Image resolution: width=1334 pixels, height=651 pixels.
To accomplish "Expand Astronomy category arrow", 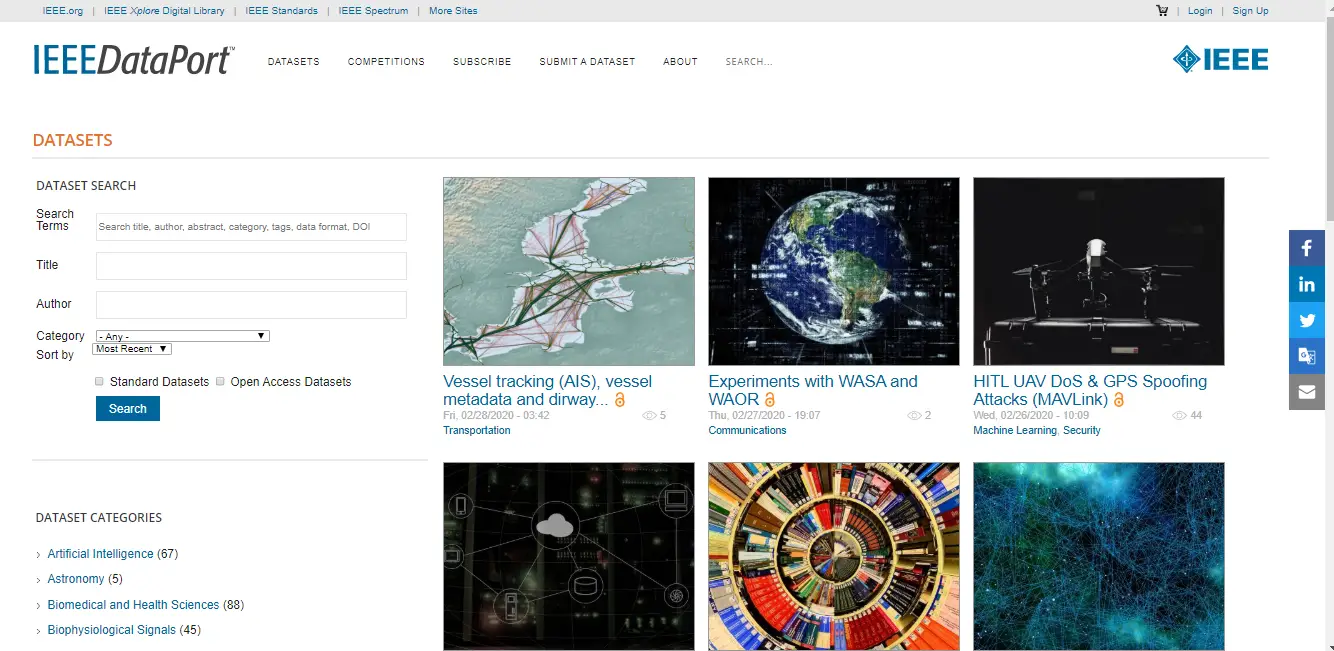I will click(x=38, y=580).
